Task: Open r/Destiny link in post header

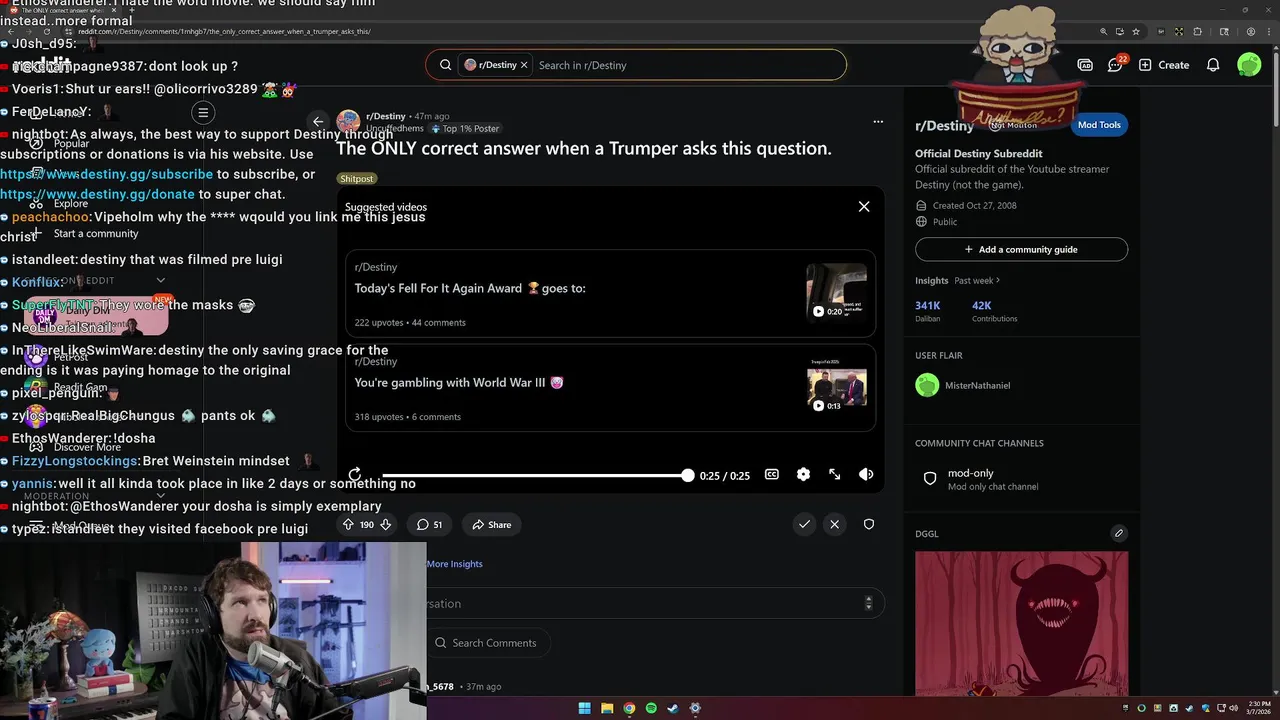Action: pyautogui.click(x=385, y=116)
